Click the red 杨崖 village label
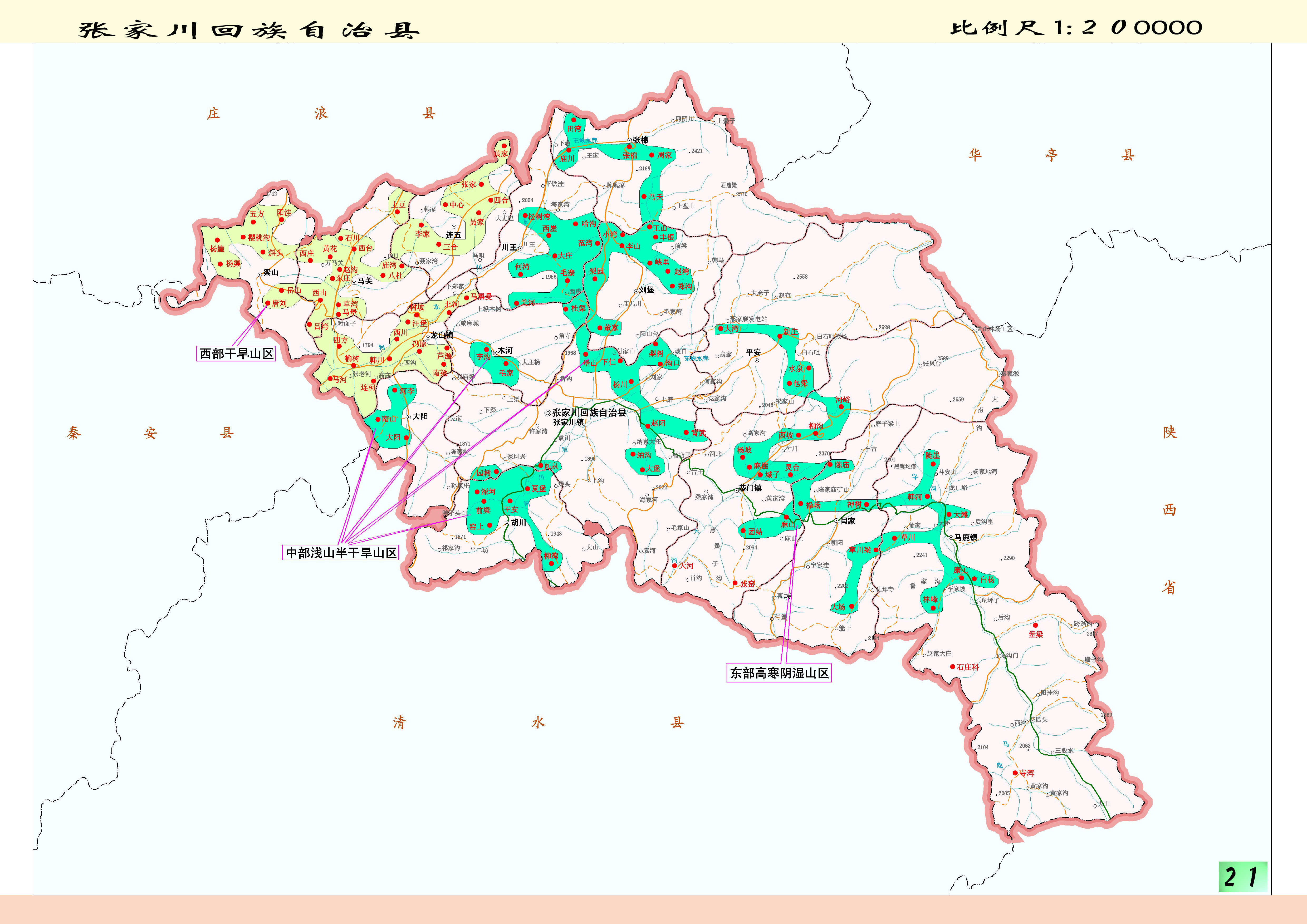Screen dimensions: 1307x924 tap(217, 249)
